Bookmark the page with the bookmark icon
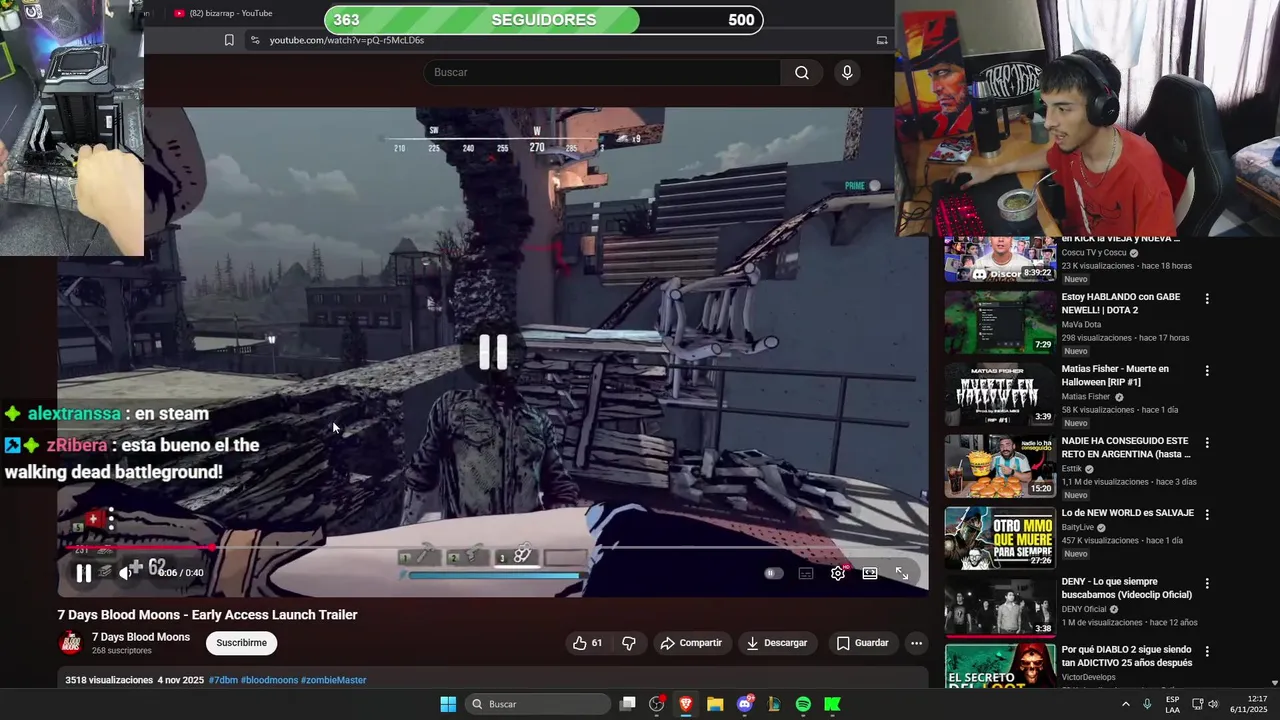 [229, 40]
